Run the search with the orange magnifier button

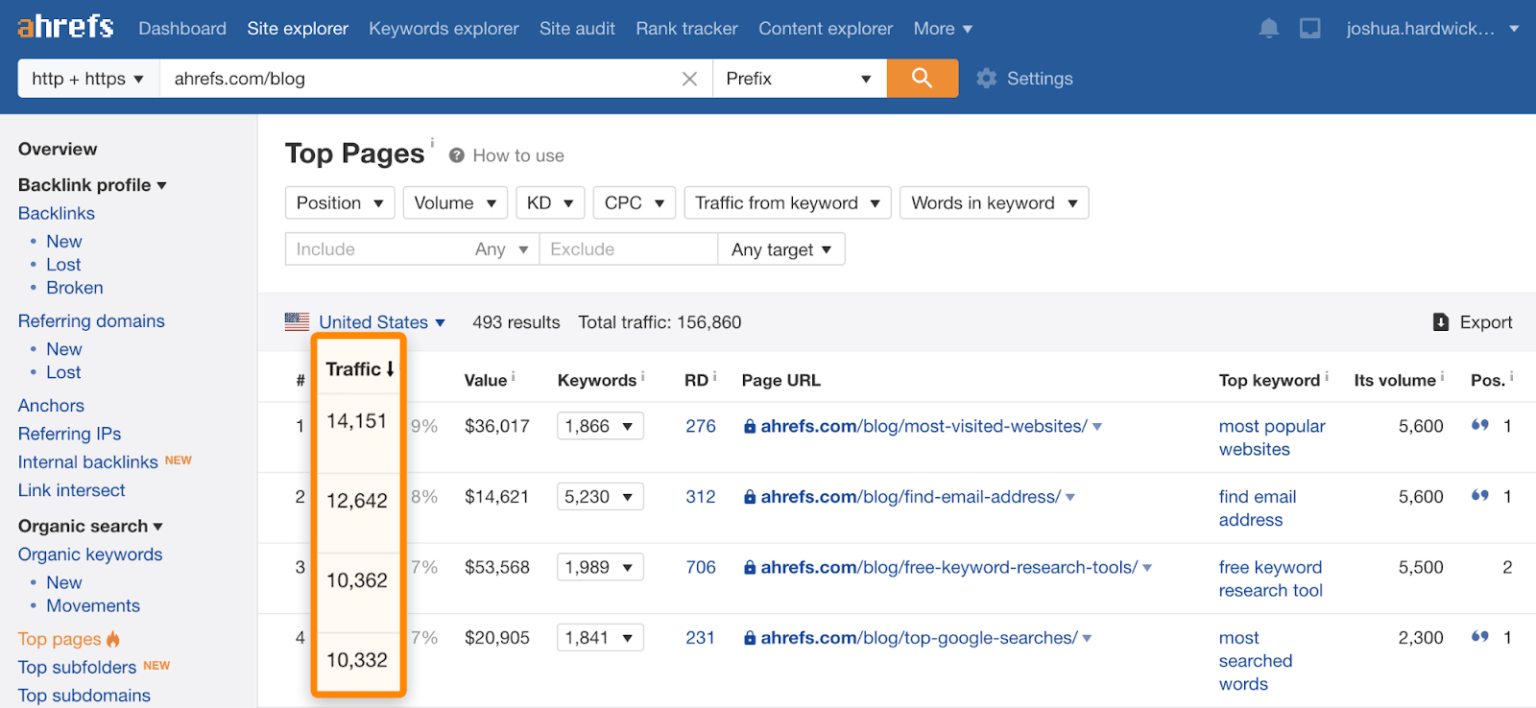[921, 77]
